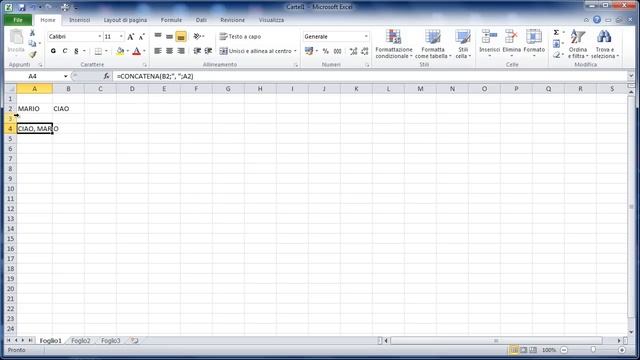Open the fill color dropdown arrow
The image size is (640, 360).
point(127,51)
